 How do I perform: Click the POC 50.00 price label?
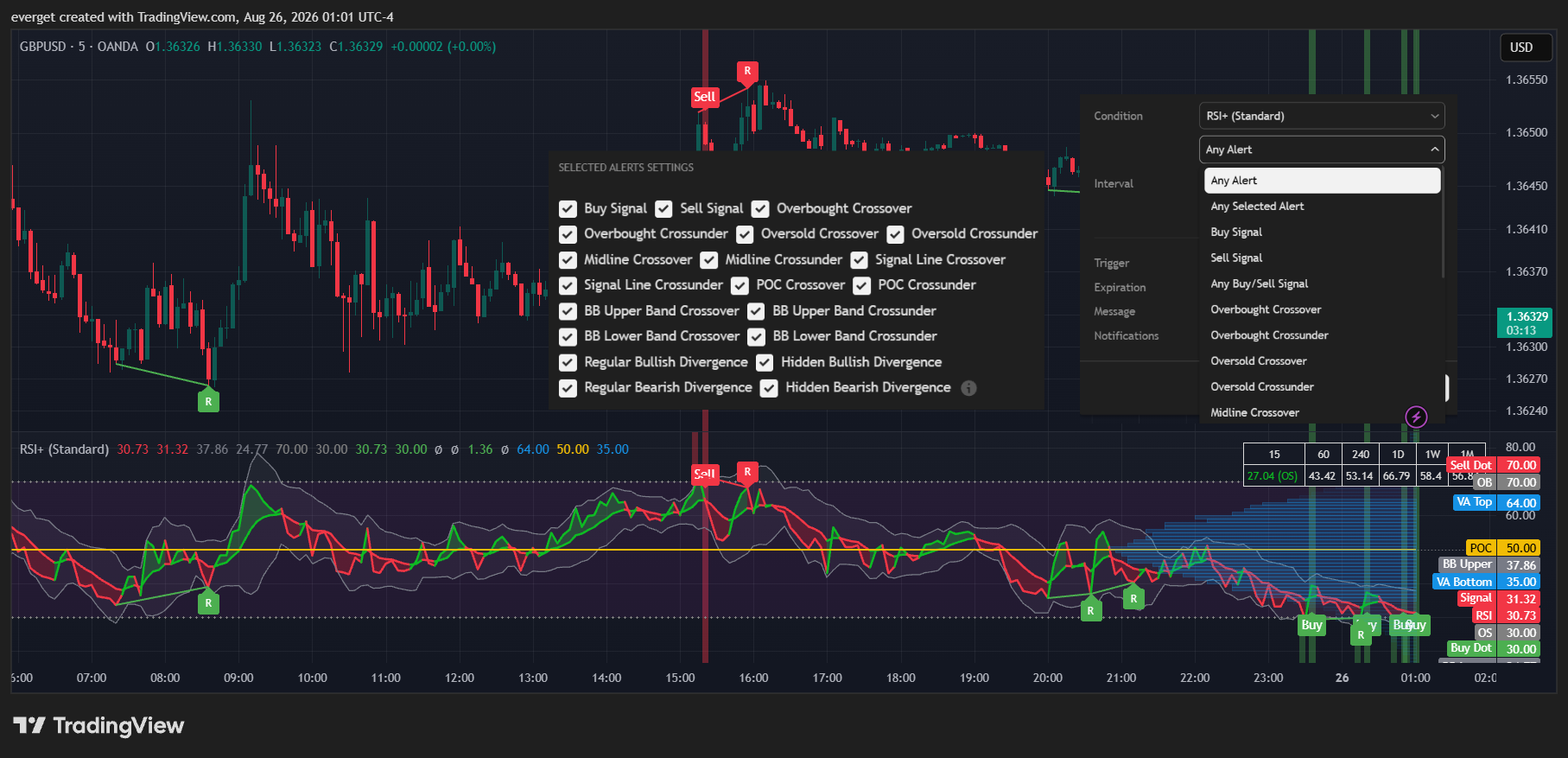pos(1503,548)
